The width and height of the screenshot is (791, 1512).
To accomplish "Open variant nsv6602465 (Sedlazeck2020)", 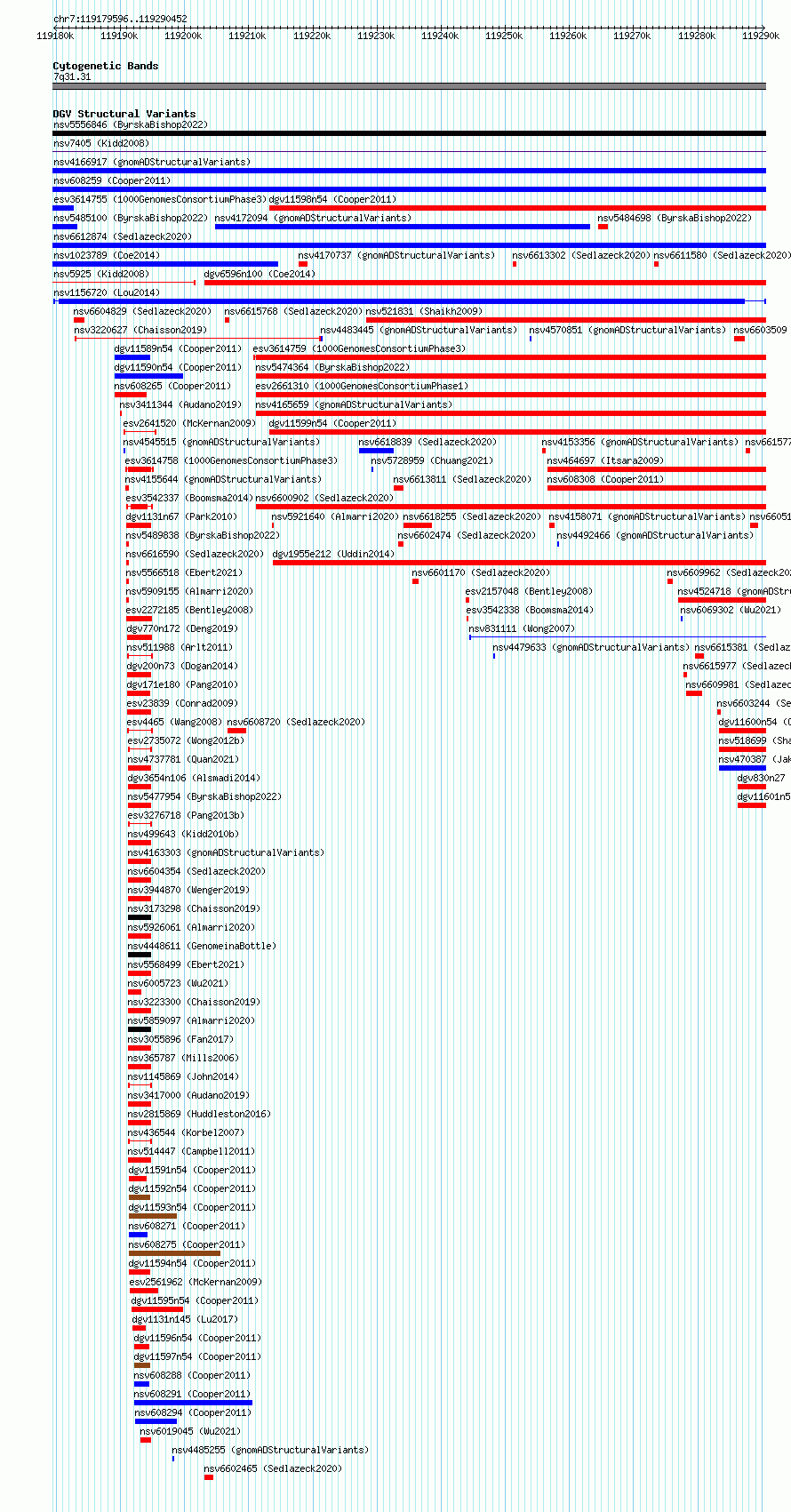I will click(x=274, y=1468).
